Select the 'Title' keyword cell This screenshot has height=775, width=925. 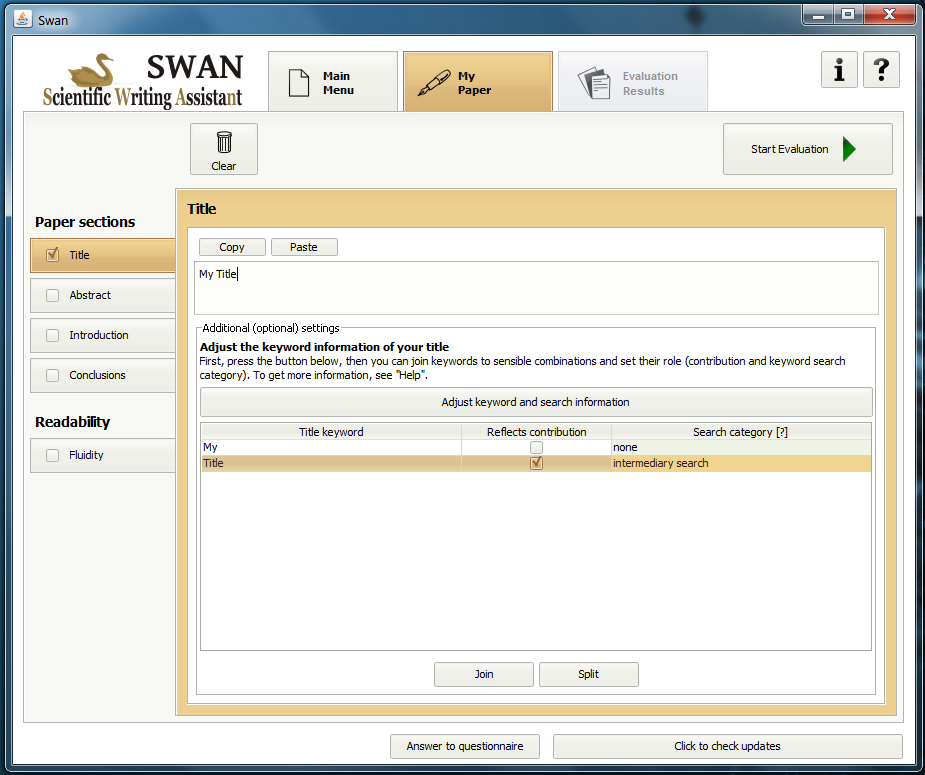coord(331,463)
